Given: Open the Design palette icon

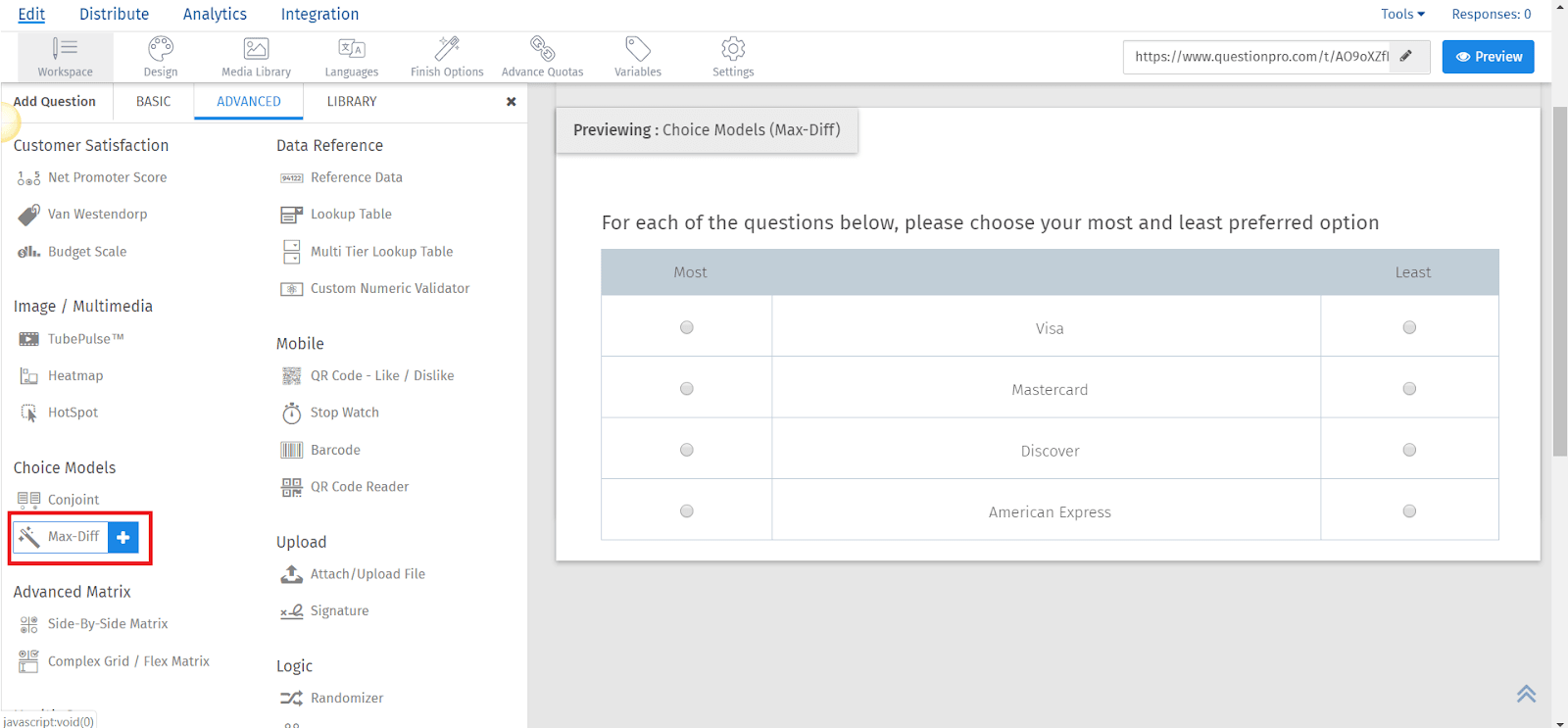Looking at the screenshot, I should pos(161,48).
